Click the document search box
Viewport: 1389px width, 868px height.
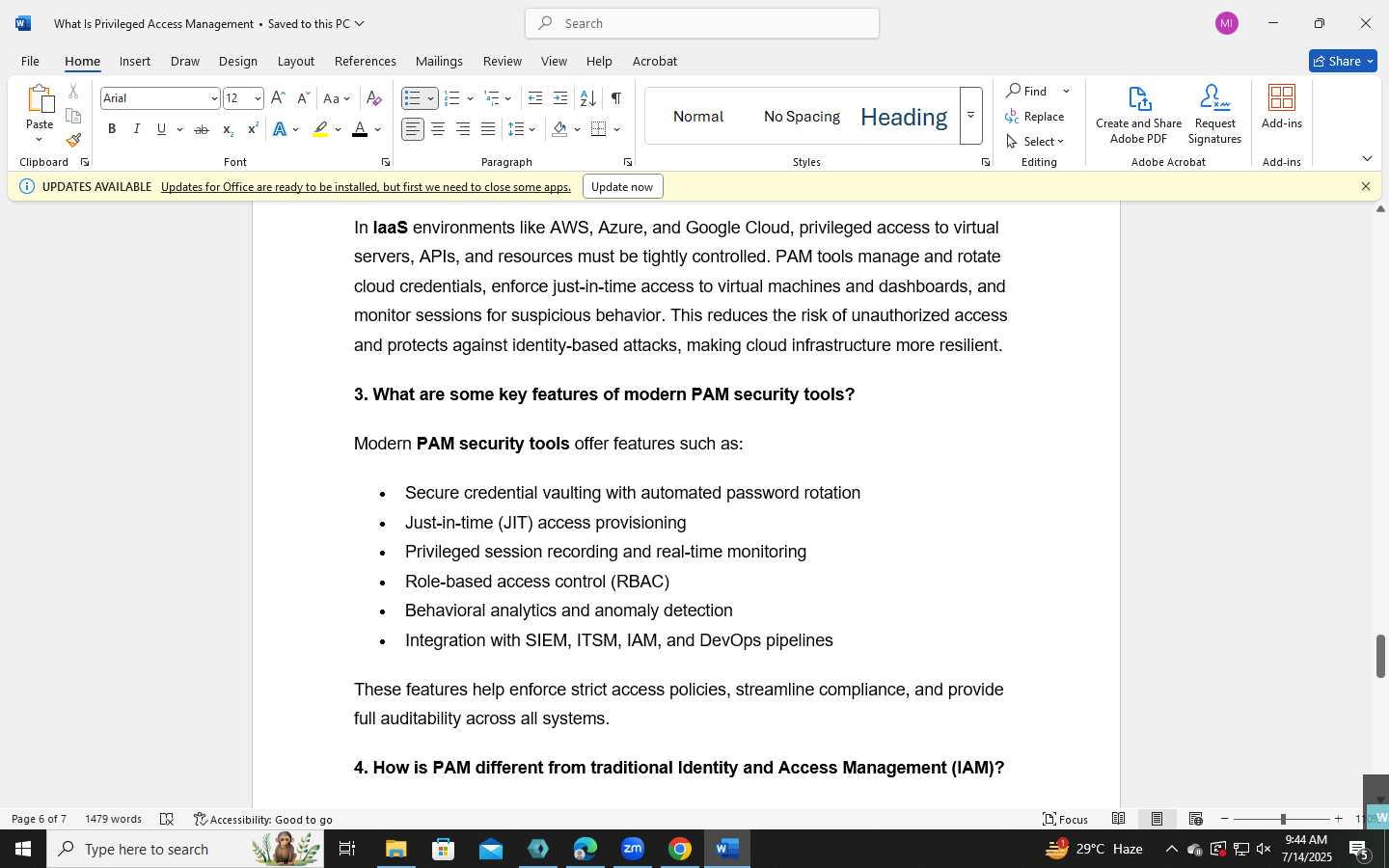coord(702,23)
